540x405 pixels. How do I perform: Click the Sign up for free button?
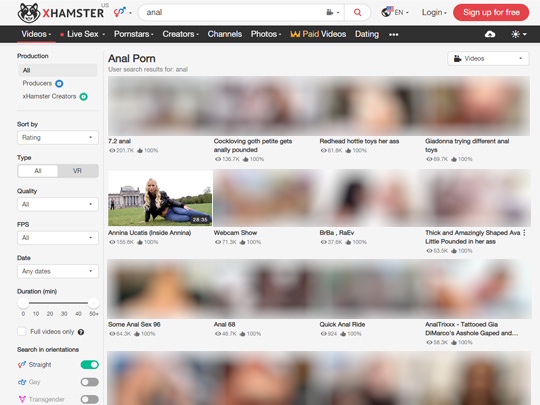491,12
